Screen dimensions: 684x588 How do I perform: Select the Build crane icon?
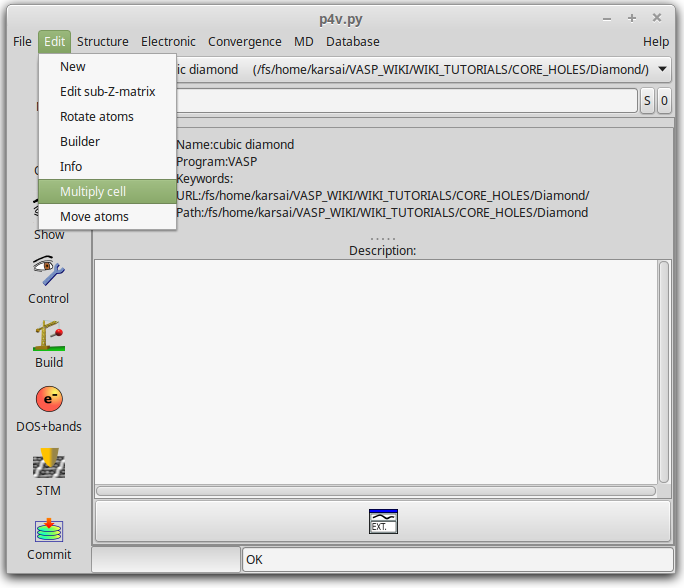coord(48,336)
